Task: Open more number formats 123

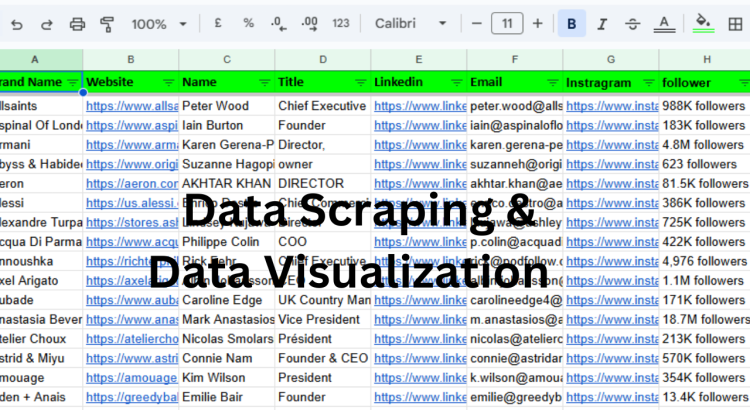Action: pos(341,23)
